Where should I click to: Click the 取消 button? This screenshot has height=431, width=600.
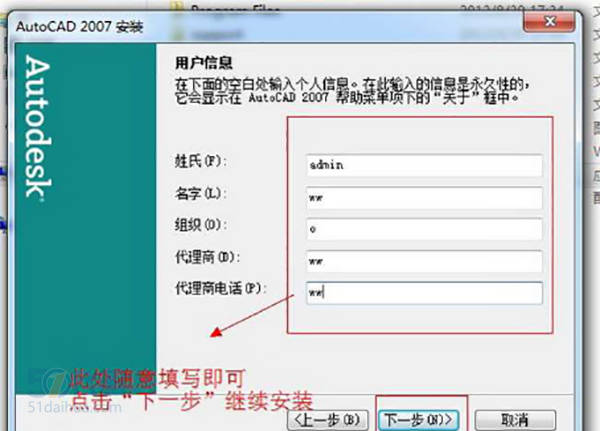click(x=515, y=420)
